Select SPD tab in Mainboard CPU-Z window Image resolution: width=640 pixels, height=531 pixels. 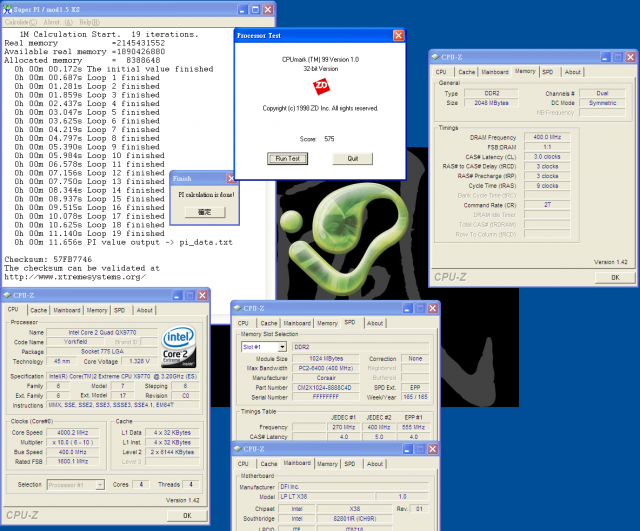pyautogui.click(x=349, y=464)
